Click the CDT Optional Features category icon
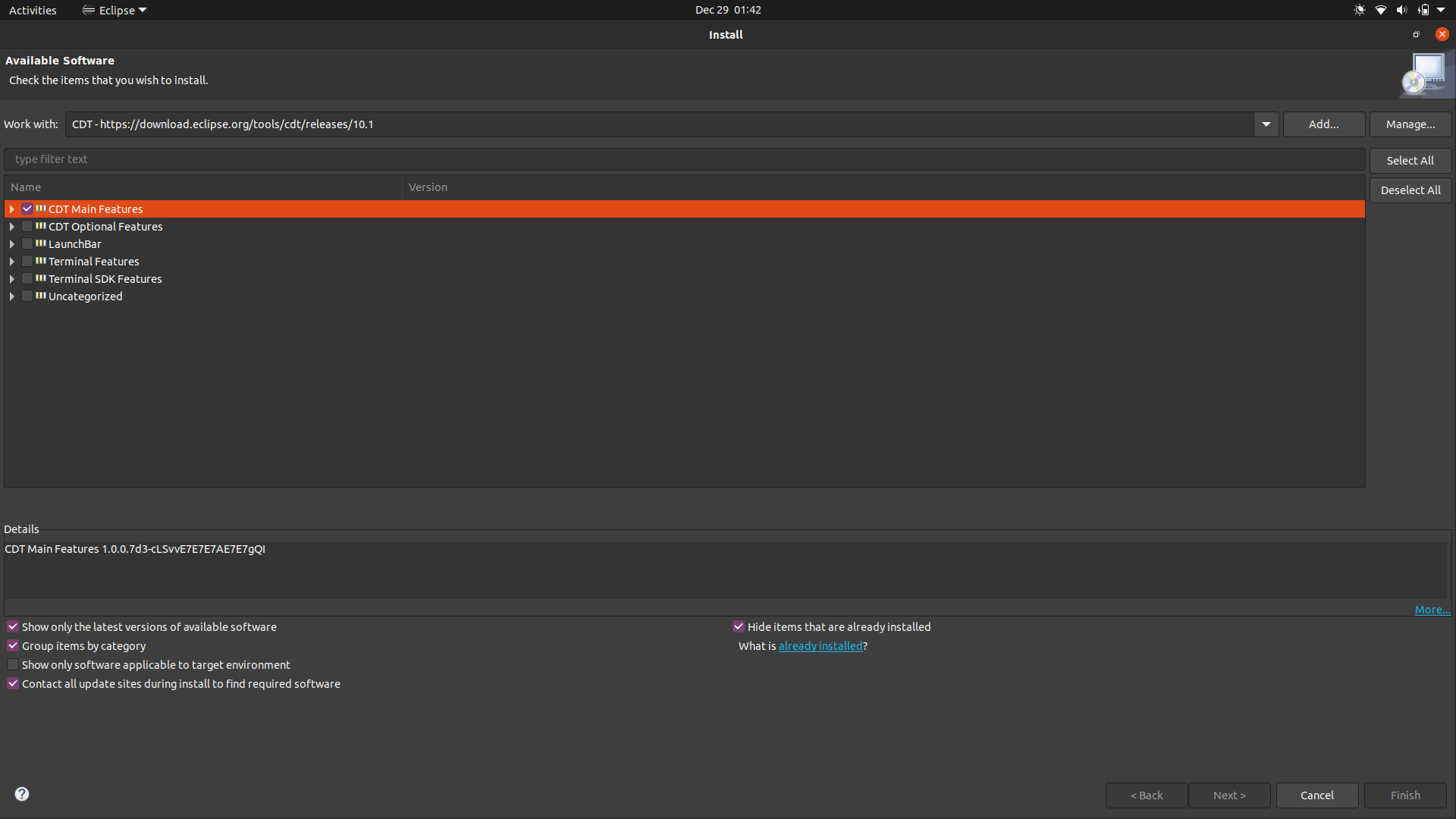This screenshot has width=1456, height=819. (41, 226)
